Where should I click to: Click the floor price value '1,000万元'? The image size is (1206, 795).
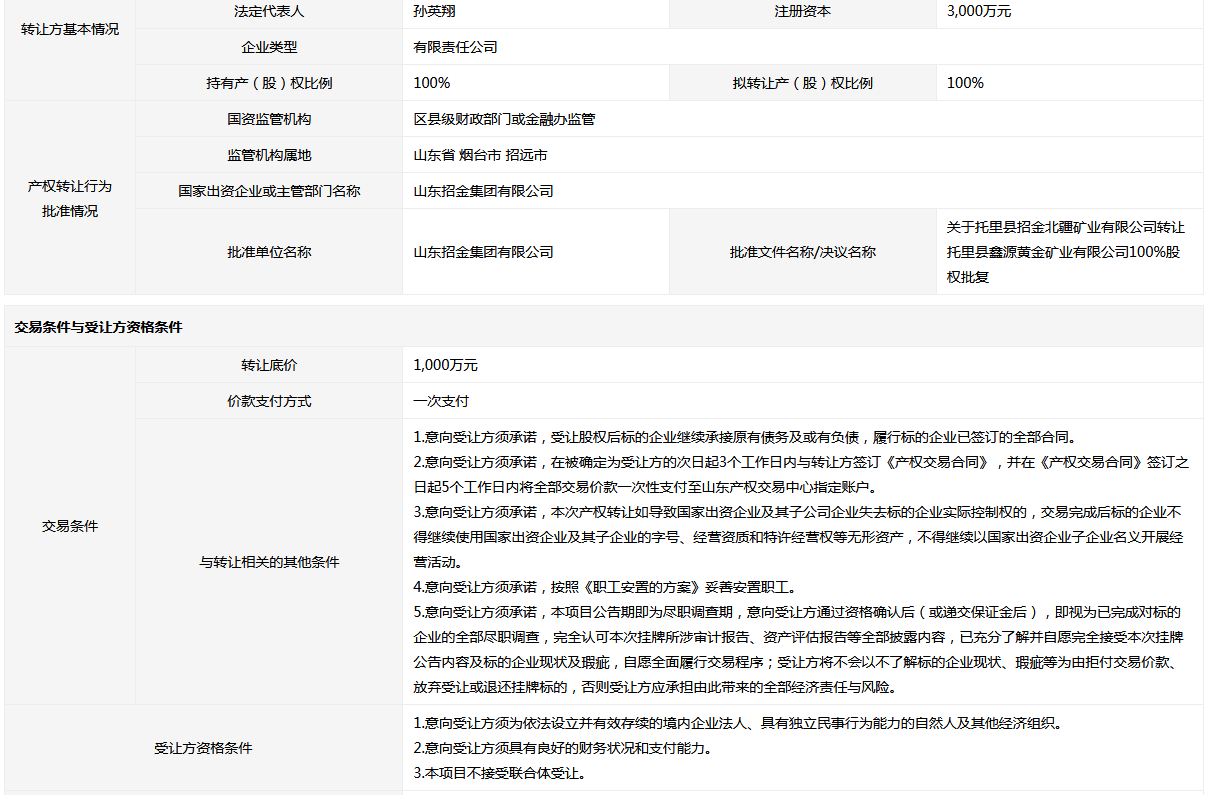[x=446, y=365]
